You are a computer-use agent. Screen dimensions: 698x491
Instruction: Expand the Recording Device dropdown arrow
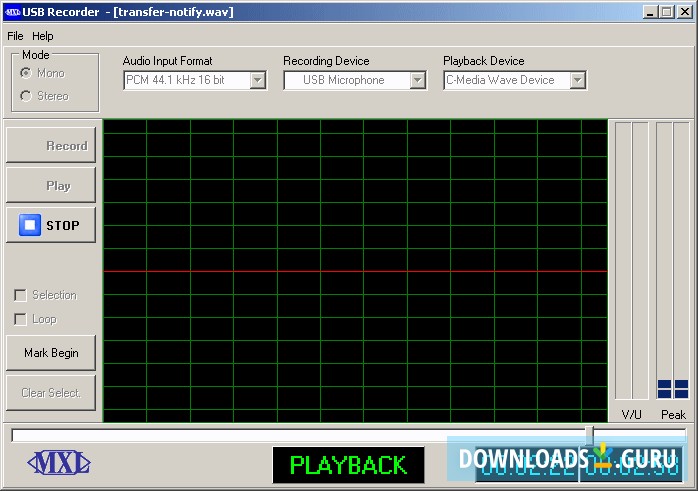click(x=418, y=81)
